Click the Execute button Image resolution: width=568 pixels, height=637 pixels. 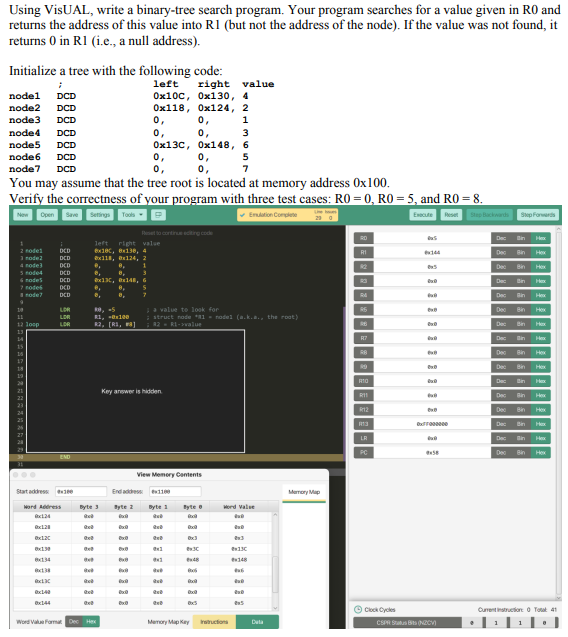[x=423, y=215]
